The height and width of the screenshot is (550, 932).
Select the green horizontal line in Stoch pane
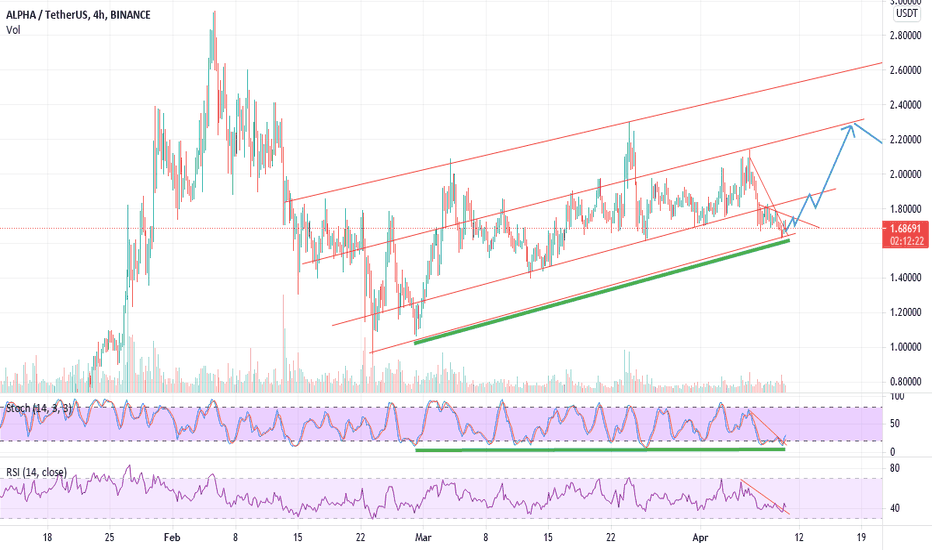(600, 450)
